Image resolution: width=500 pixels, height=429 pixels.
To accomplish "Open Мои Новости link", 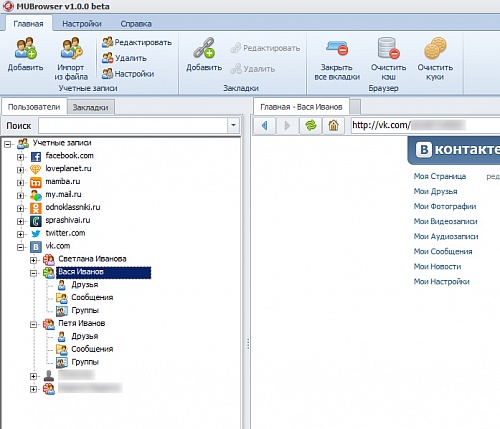I will click(x=437, y=266).
